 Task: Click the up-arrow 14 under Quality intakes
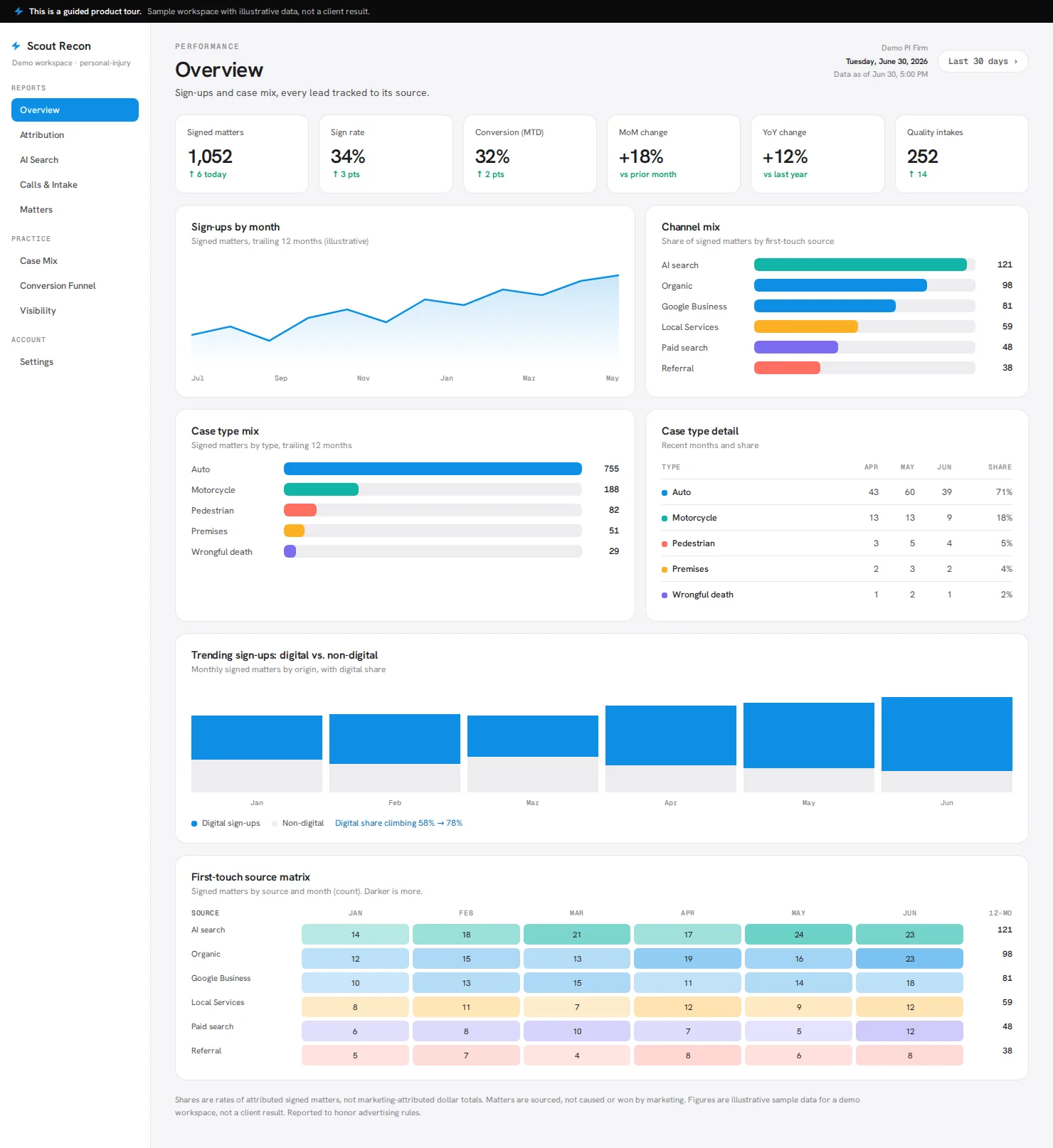[x=918, y=174]
